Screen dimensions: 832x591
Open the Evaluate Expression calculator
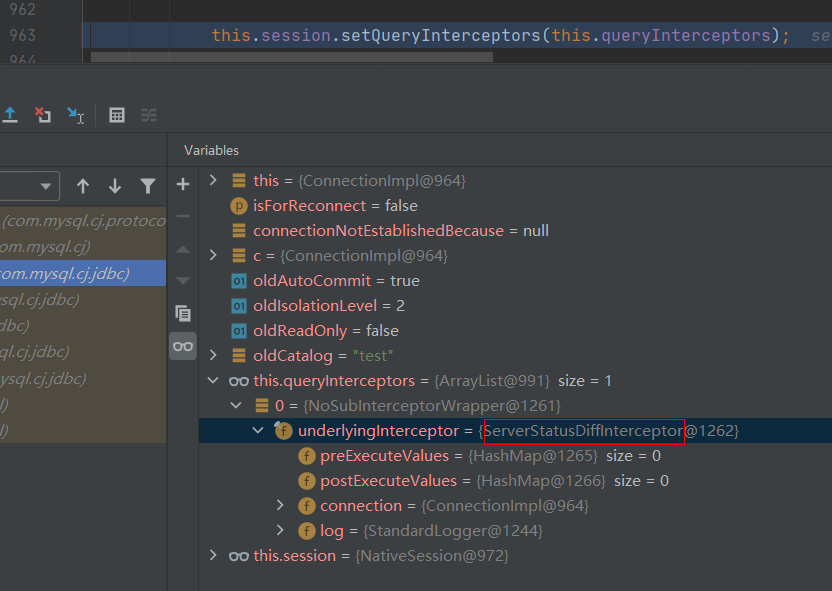(x=117, y=115)
